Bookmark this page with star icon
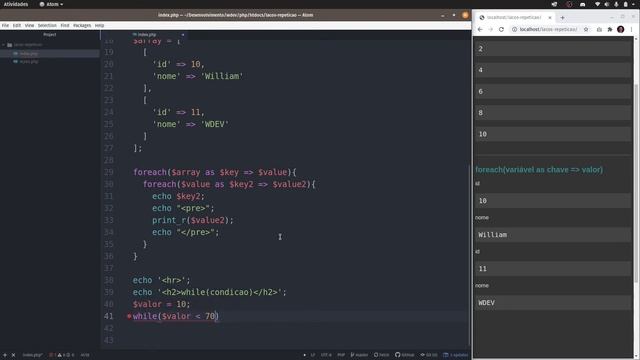The image size is (640, 360). [x=586, y=29]
